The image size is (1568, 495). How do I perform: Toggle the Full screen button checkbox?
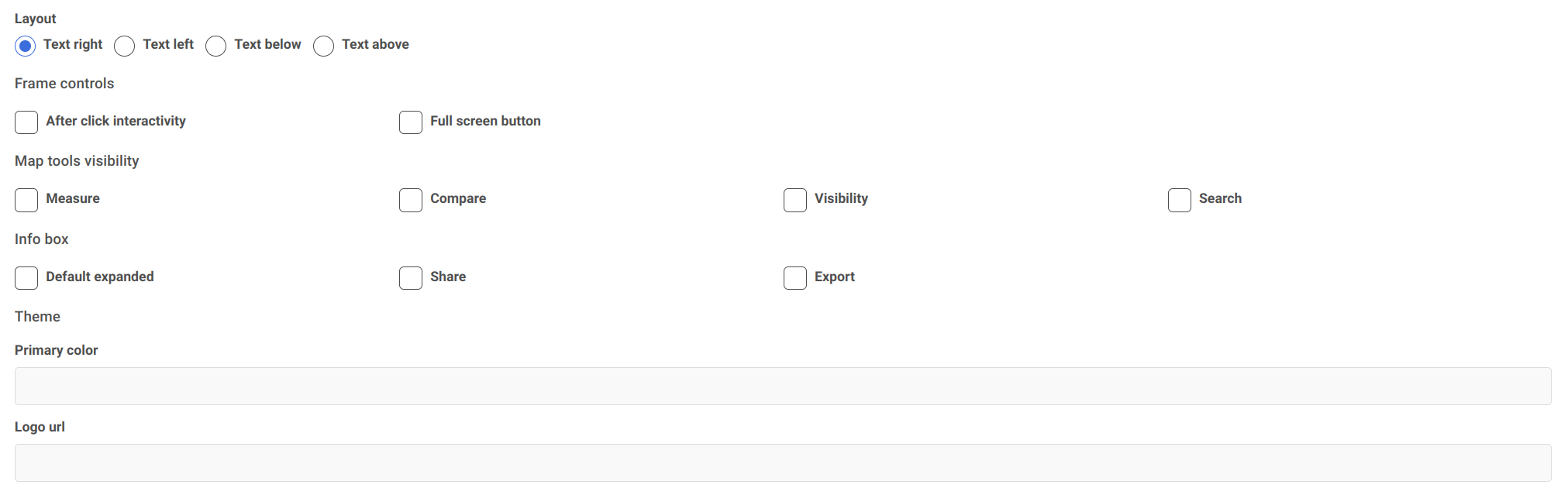(x=411, y=122)
